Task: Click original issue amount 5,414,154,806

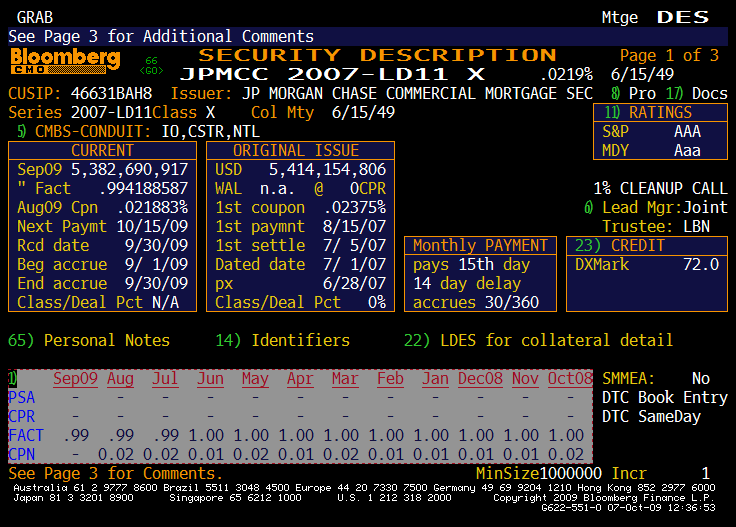Action: click(327, 169)
